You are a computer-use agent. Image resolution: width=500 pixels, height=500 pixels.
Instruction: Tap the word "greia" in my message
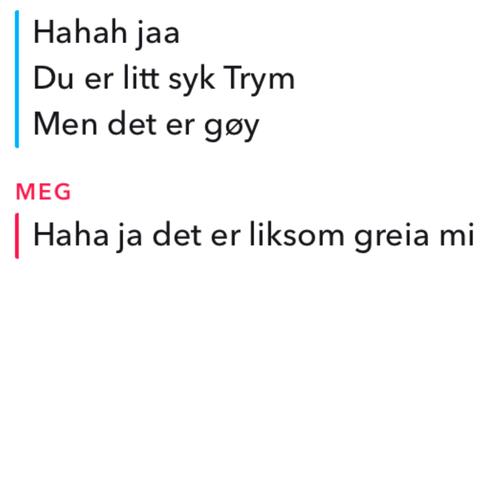[391, 237]
